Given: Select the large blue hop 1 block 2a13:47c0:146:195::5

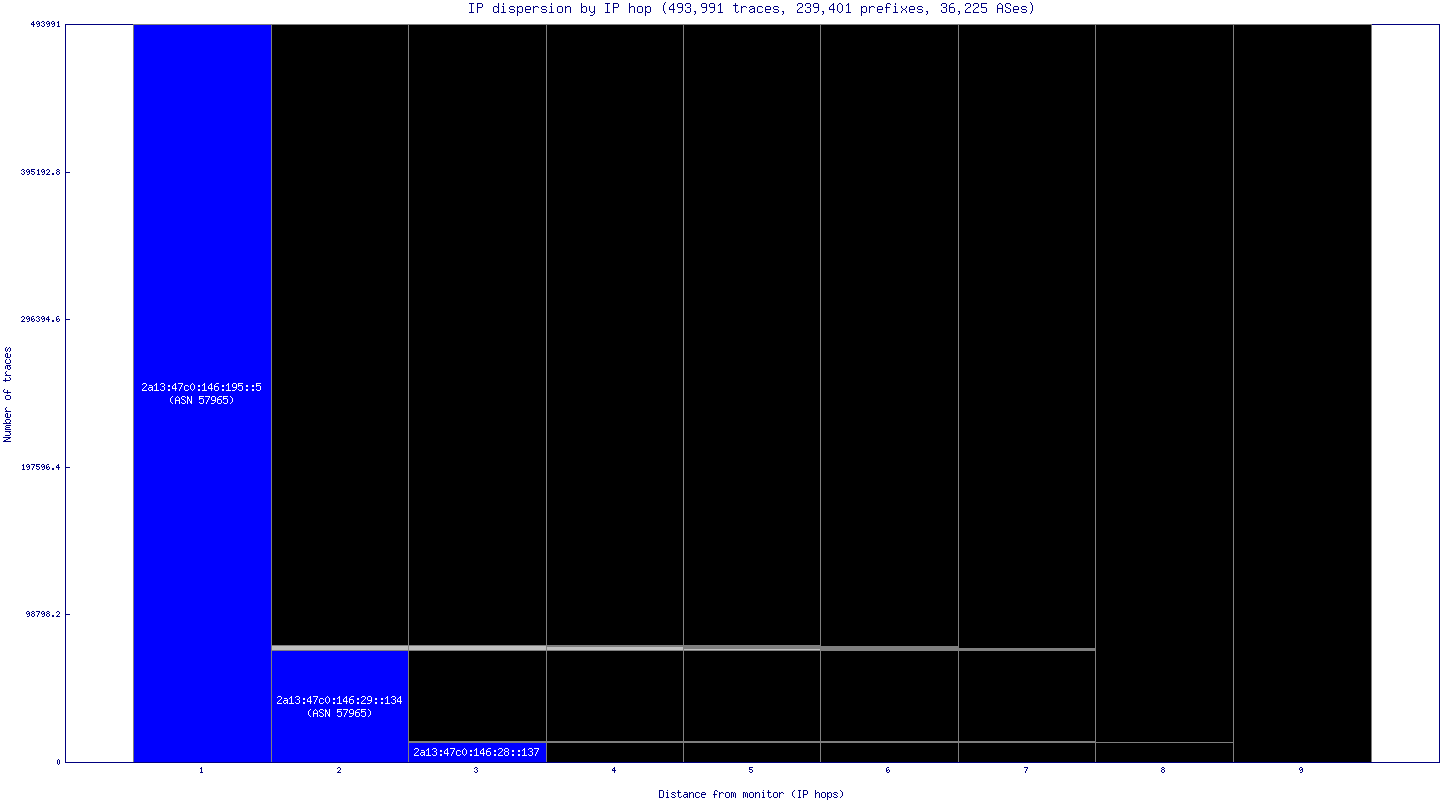Looking at the screenshot, I should 202,393.
